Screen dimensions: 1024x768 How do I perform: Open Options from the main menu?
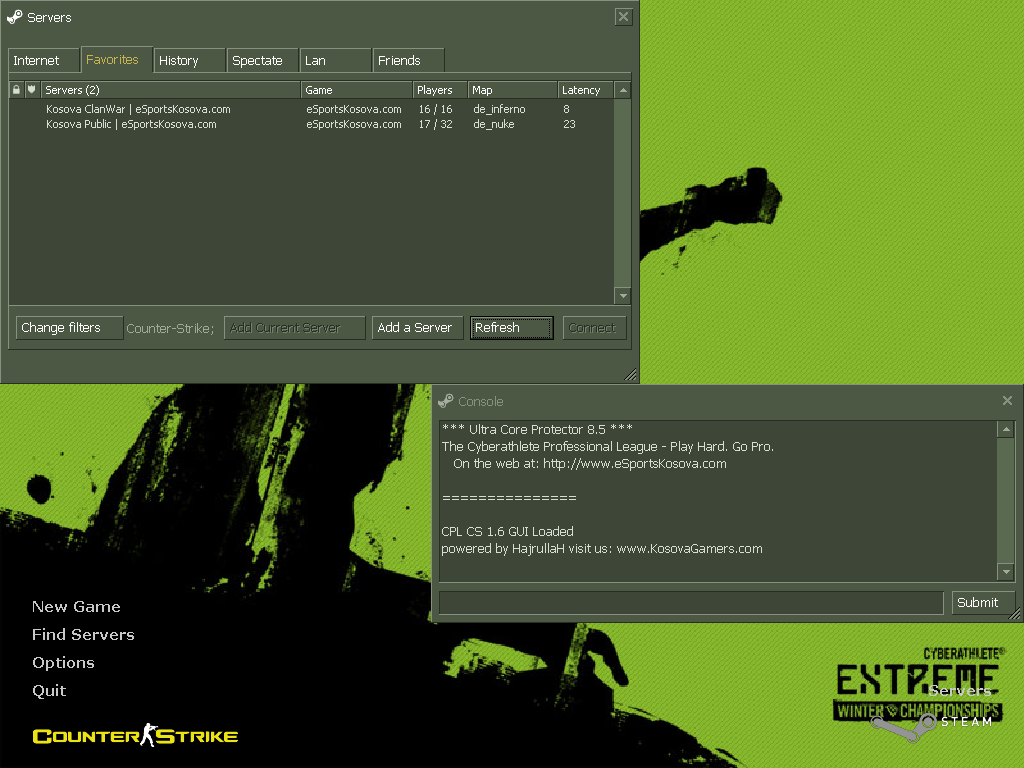[63, 663]
